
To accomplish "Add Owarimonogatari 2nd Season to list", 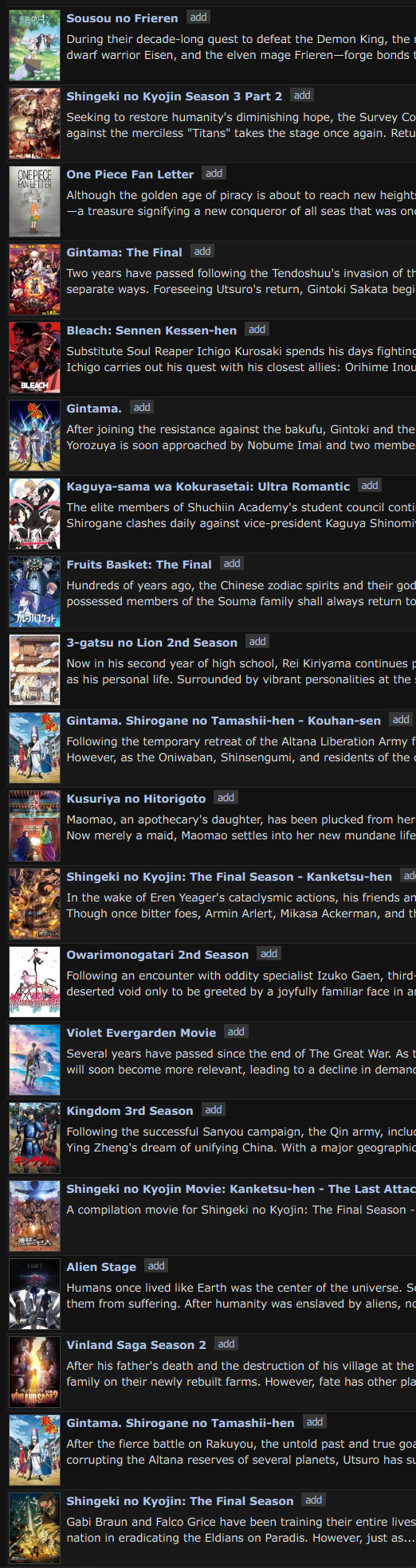I will pos(269,953).
